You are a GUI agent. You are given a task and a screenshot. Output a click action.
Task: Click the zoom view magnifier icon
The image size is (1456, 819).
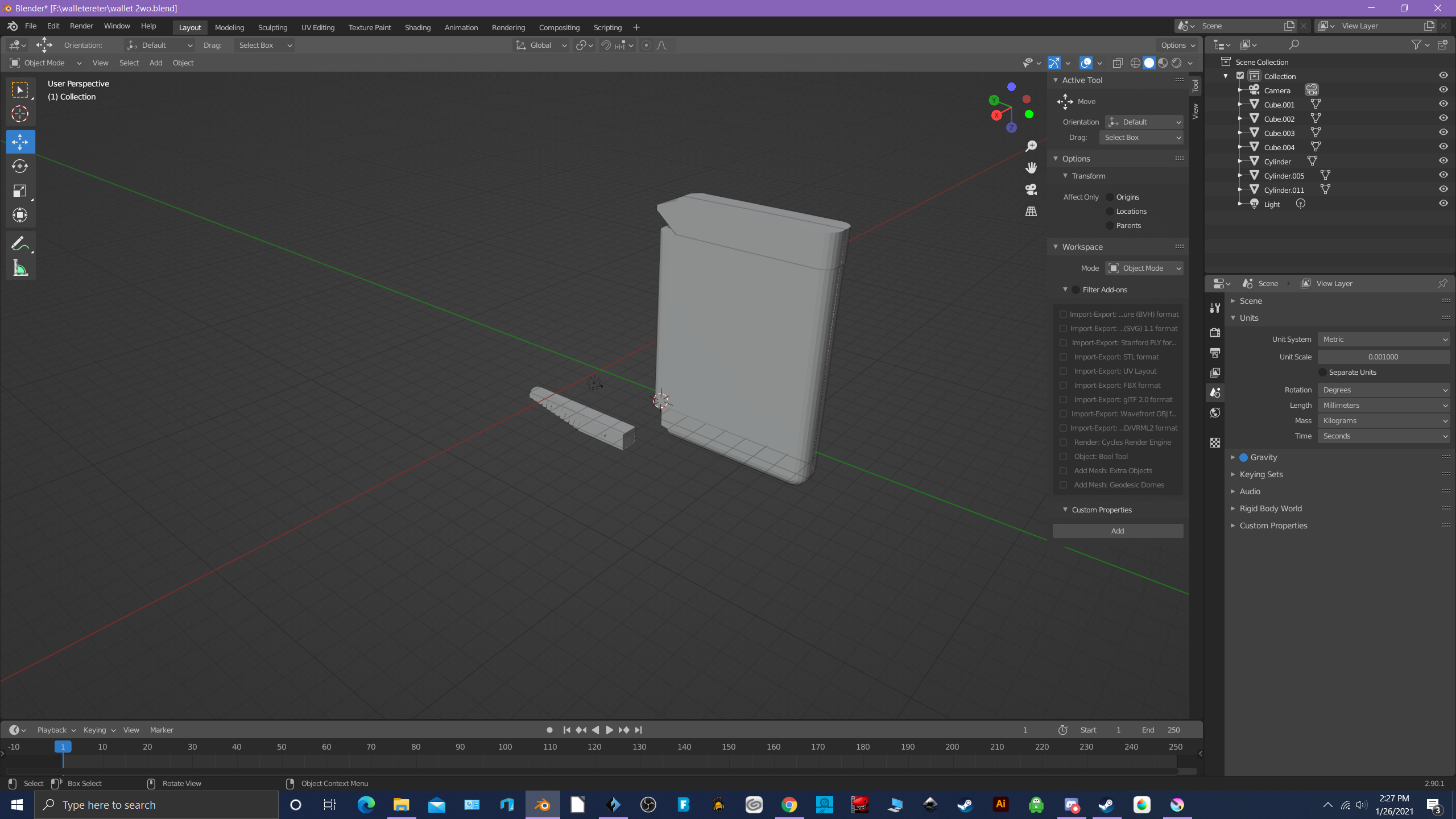click(1031, 146)
